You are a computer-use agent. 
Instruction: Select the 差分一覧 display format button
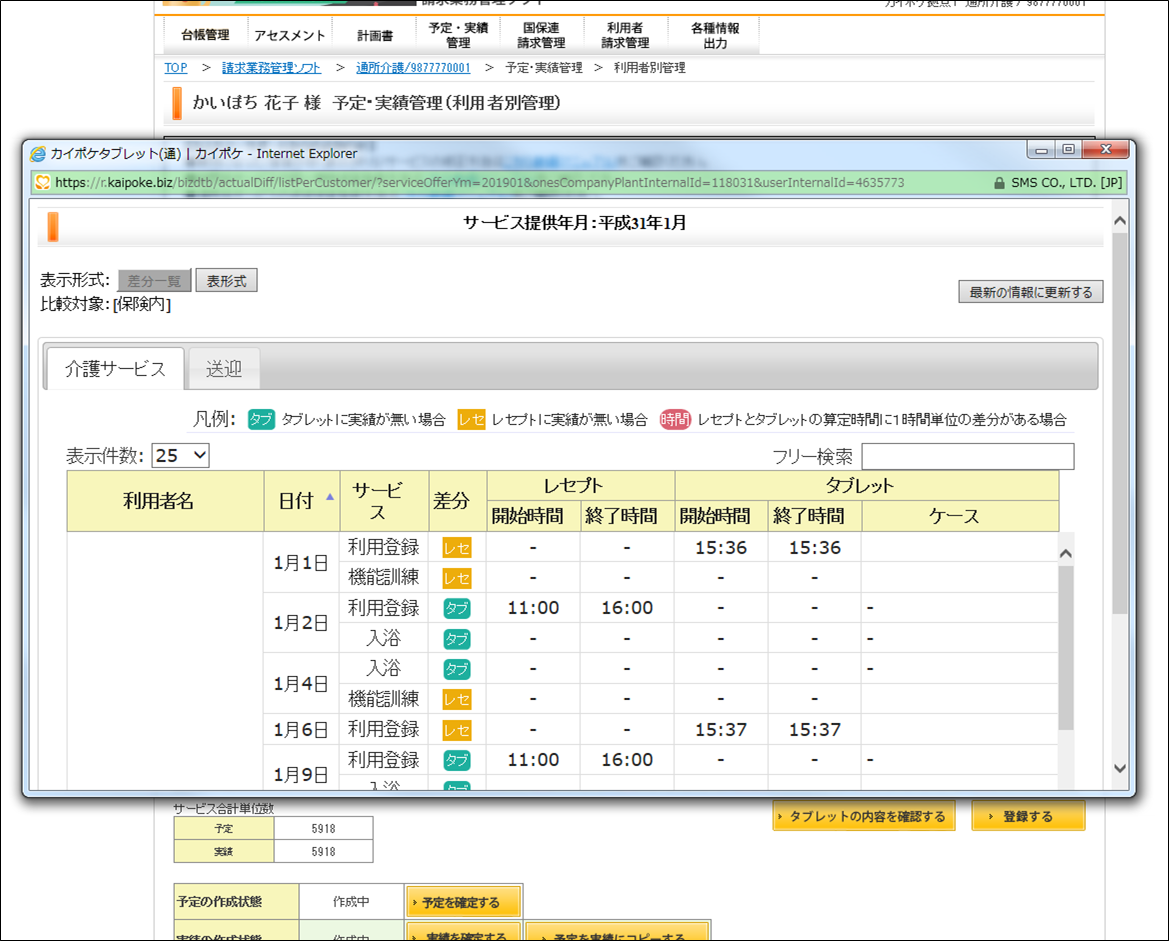tap(154, 281)
